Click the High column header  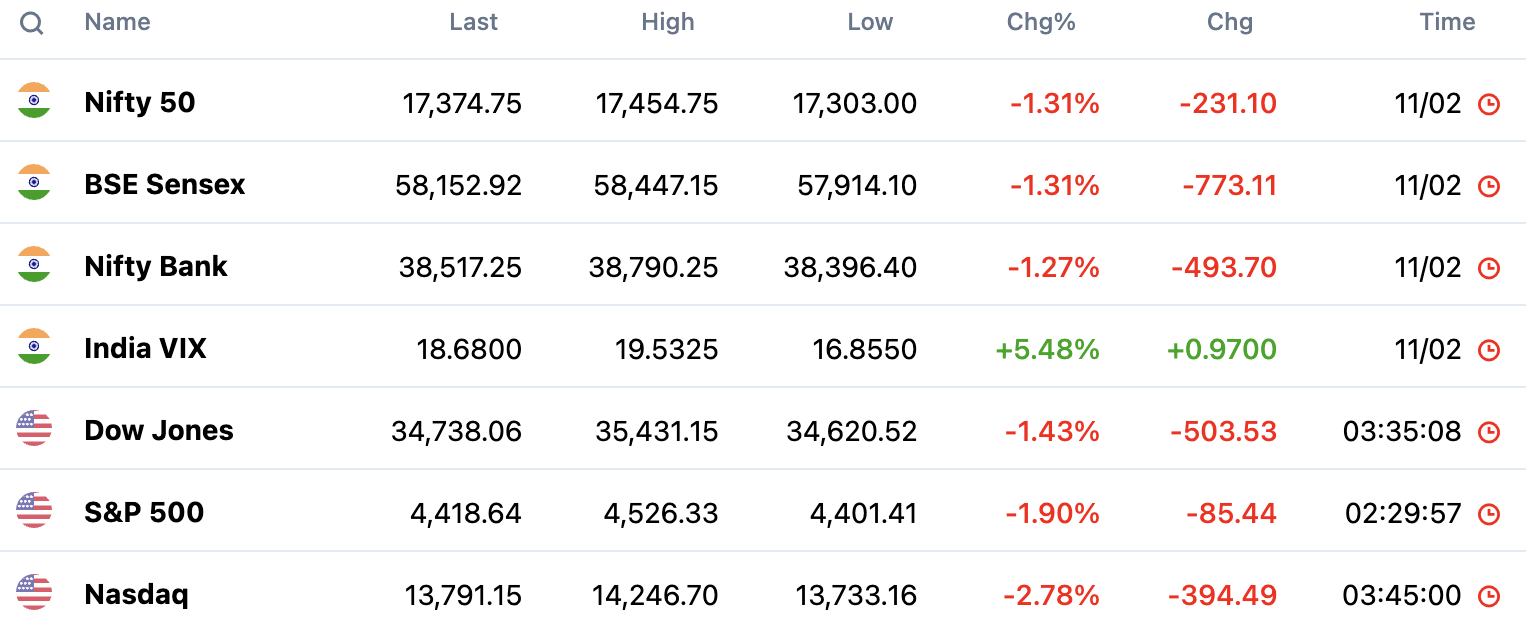click(x=667, y=22)
